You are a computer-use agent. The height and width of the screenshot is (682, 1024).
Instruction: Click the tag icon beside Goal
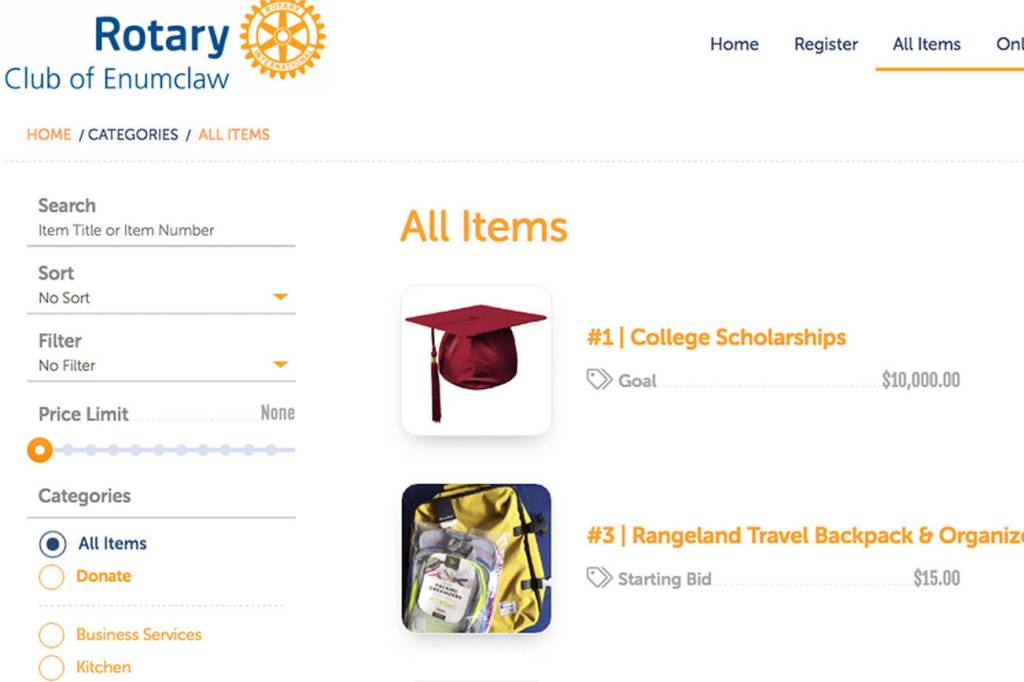coord(599,380)
